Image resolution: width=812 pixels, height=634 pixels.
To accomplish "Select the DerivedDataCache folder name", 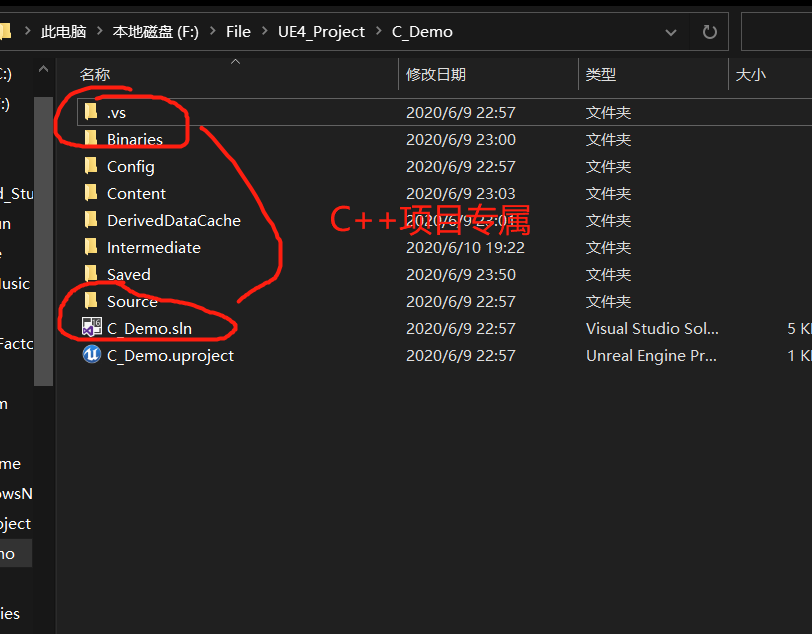I will coord(173,221).
